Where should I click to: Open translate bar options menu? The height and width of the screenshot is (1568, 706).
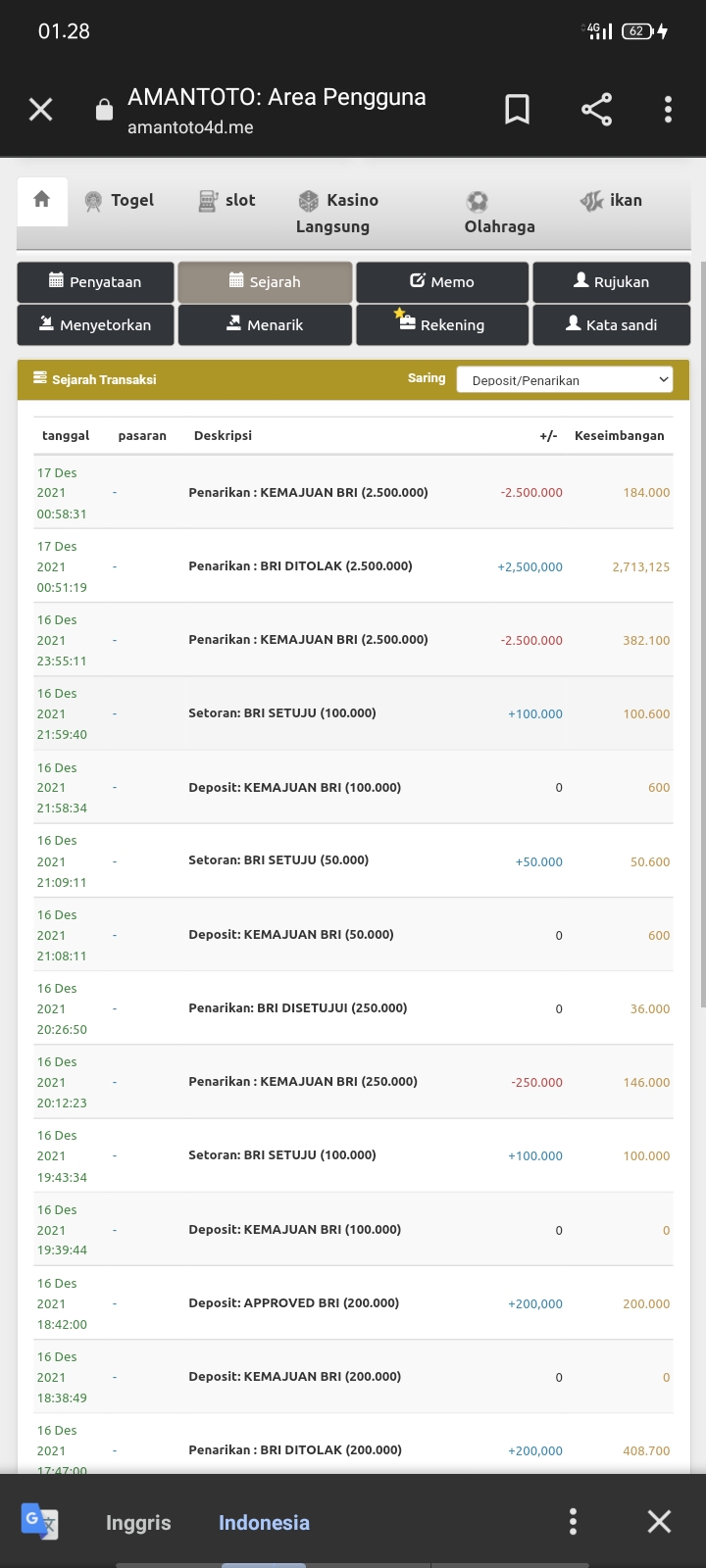click(x=573, y=1522)
